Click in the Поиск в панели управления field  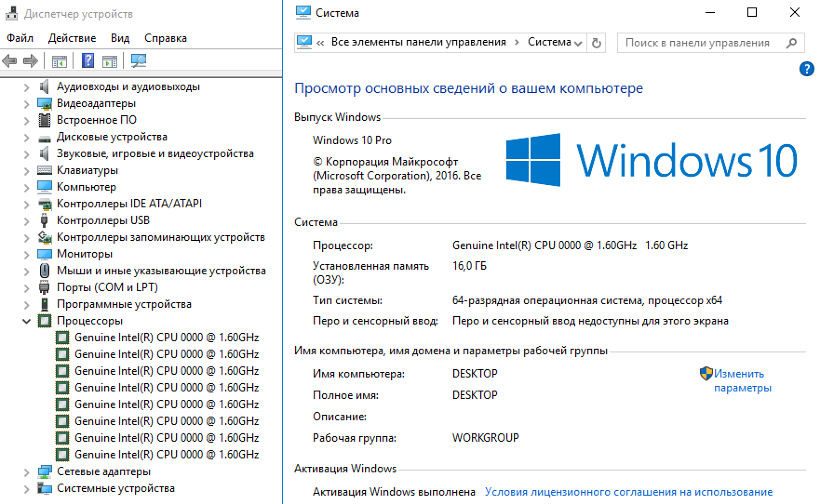click(700, 43)
